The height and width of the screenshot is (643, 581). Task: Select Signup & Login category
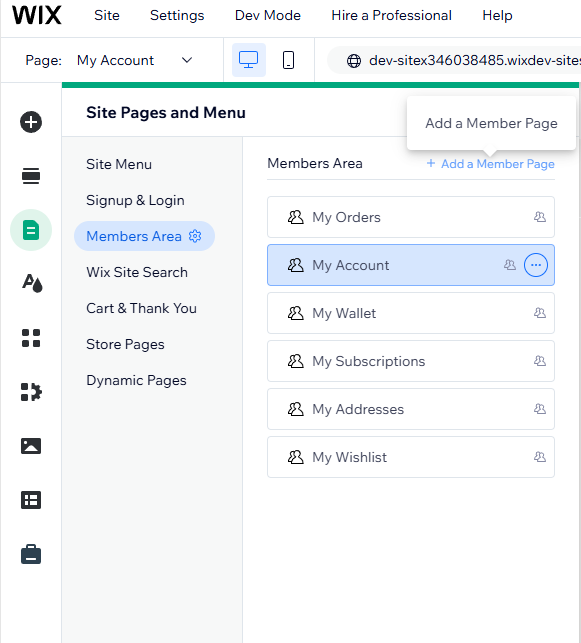coord(135,200)
